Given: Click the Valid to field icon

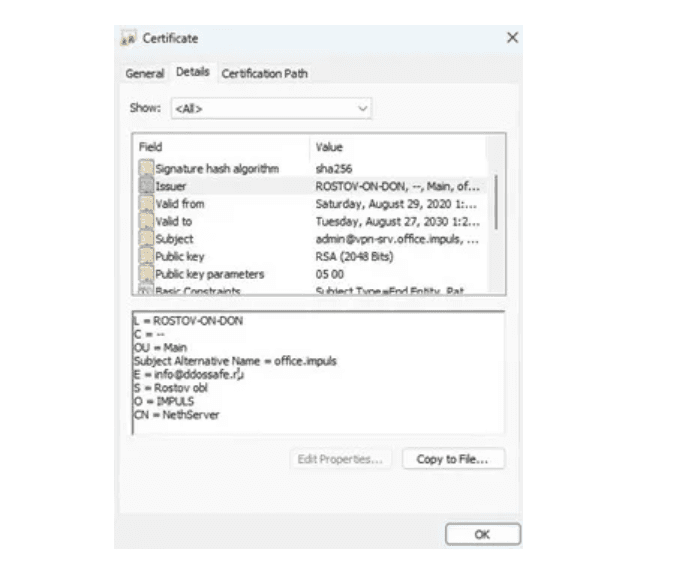Looking at the screenshot, I should (146, 221).
